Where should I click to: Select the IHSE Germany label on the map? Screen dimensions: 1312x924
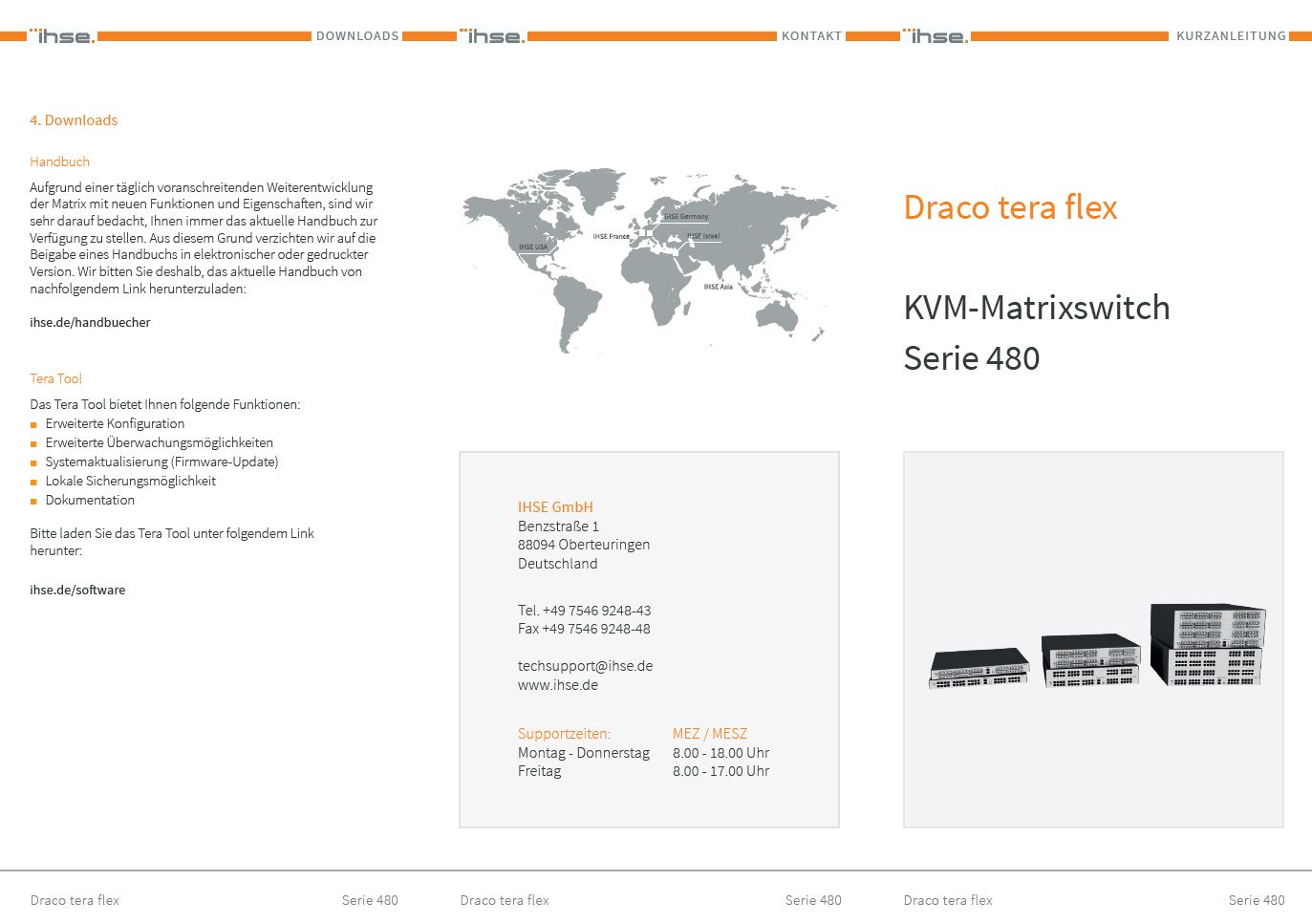point(686,217)
